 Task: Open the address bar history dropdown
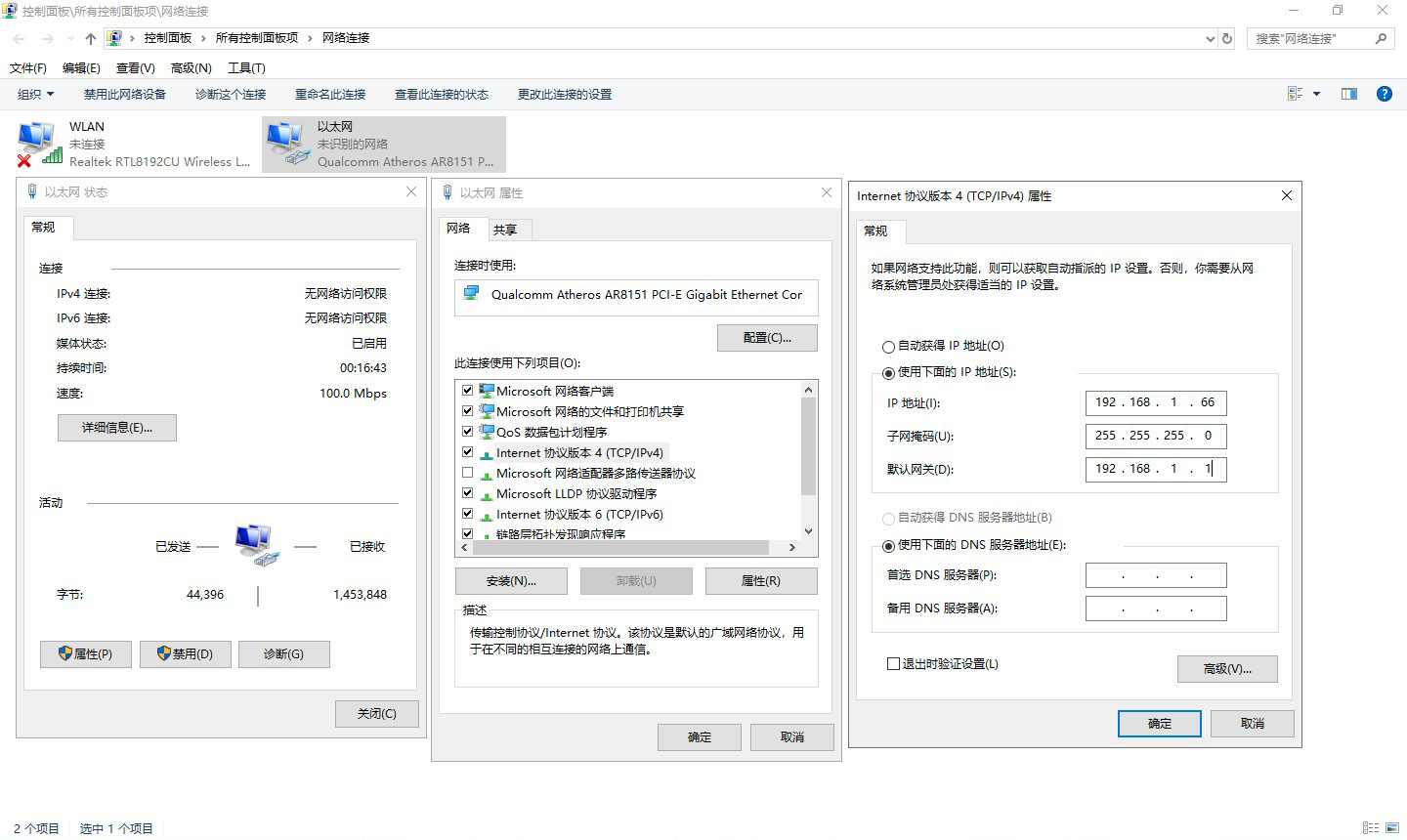[1211, 38]
